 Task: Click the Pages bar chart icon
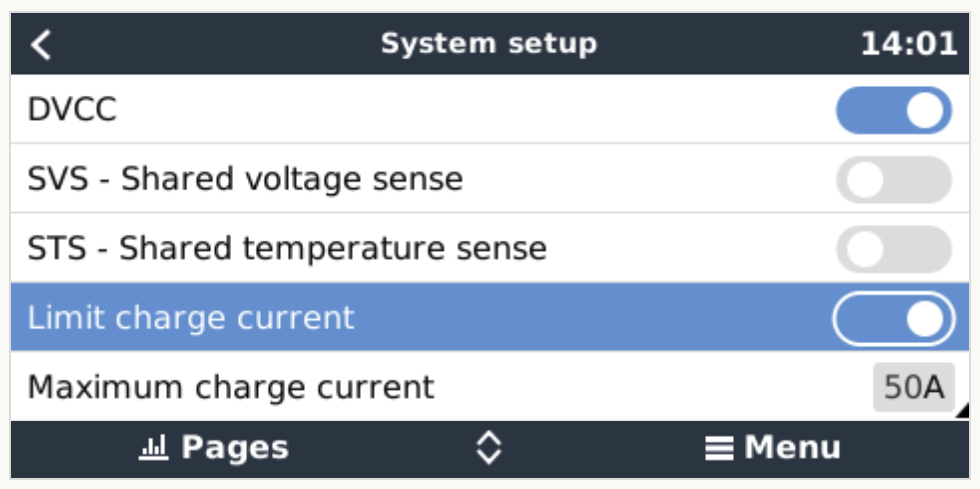pos(153,447)
